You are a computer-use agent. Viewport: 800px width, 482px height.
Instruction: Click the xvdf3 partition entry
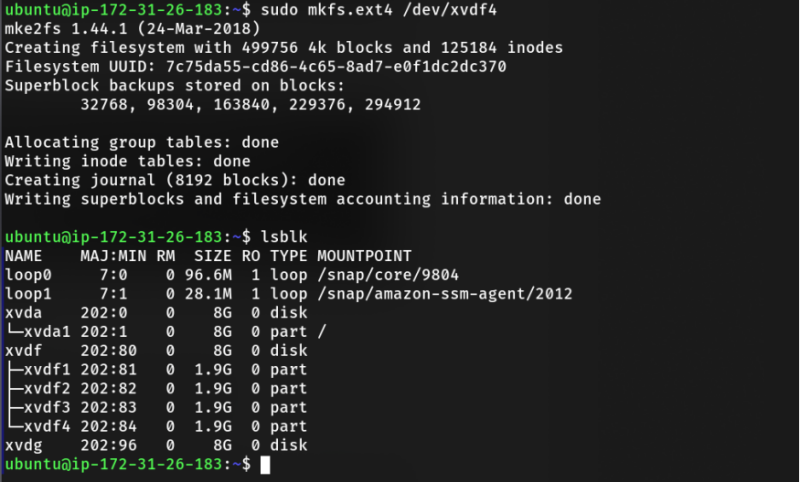(x=47, y=408)
